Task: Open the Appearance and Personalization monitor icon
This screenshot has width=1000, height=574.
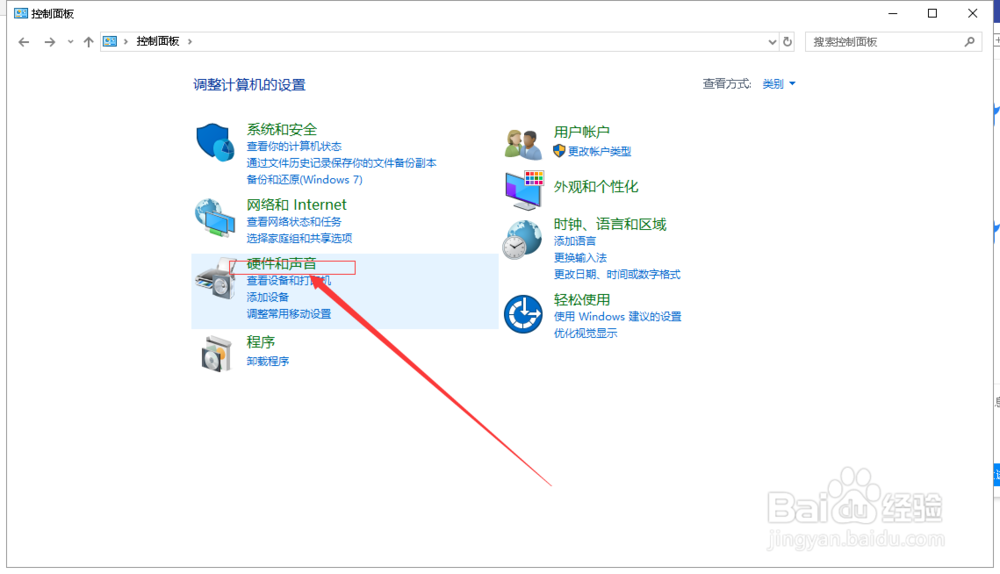Action: pyautogui.click(x=524, y=190)
